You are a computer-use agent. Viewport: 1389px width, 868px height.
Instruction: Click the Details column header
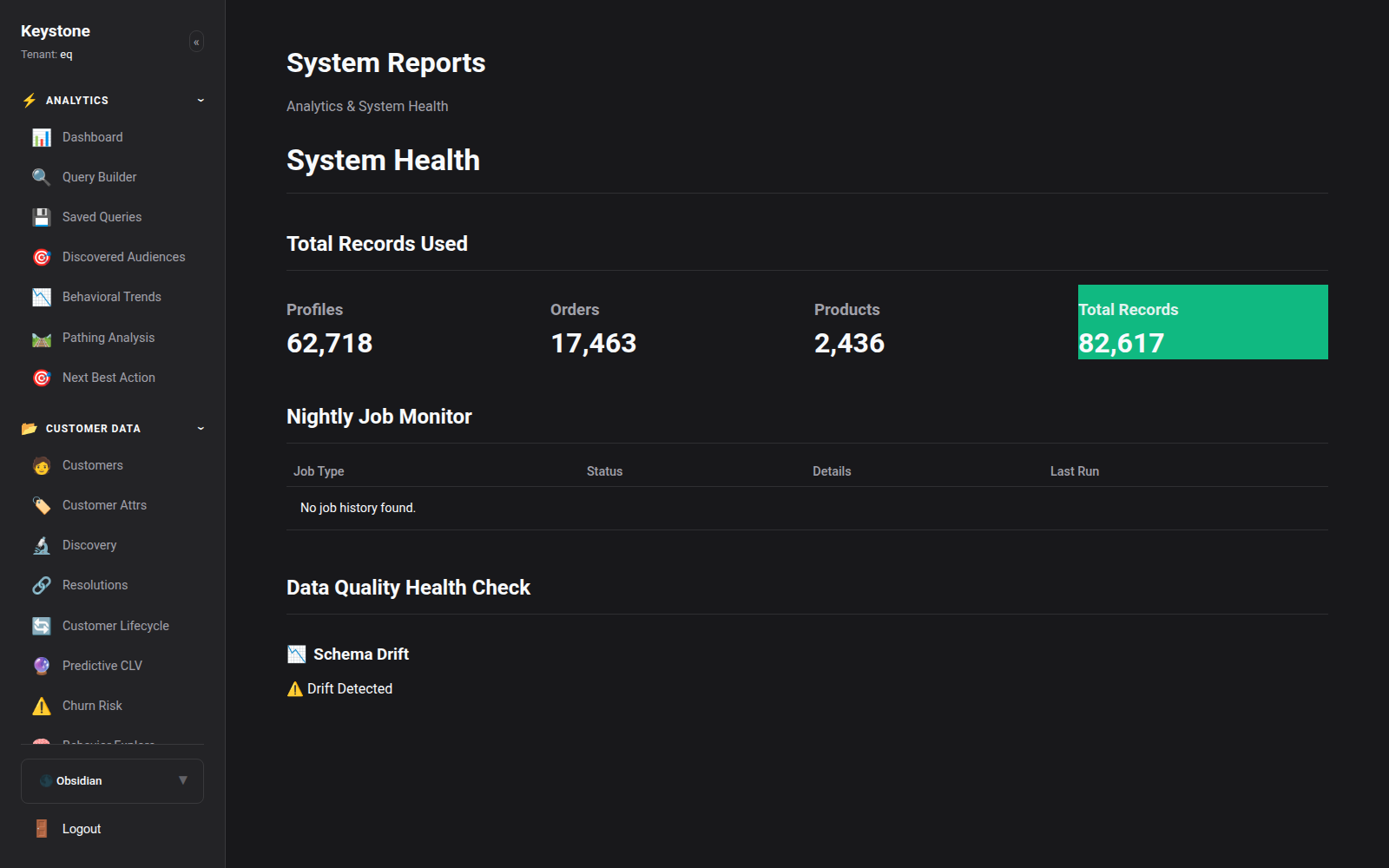point(832,471)
